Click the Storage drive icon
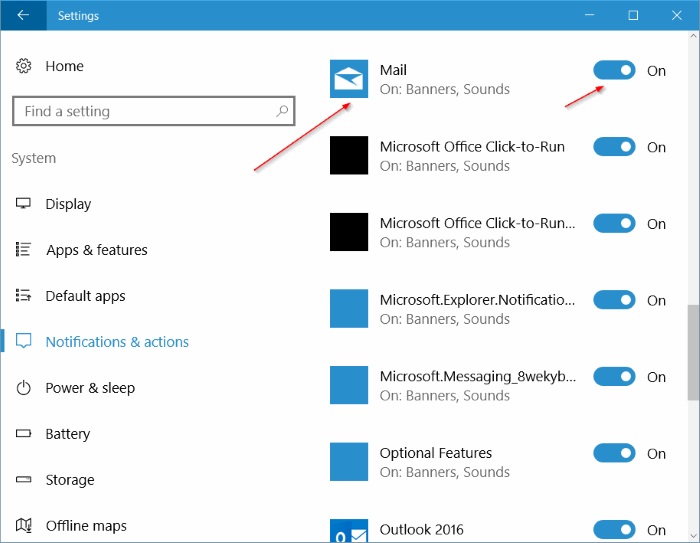 (x=23, y=480)
